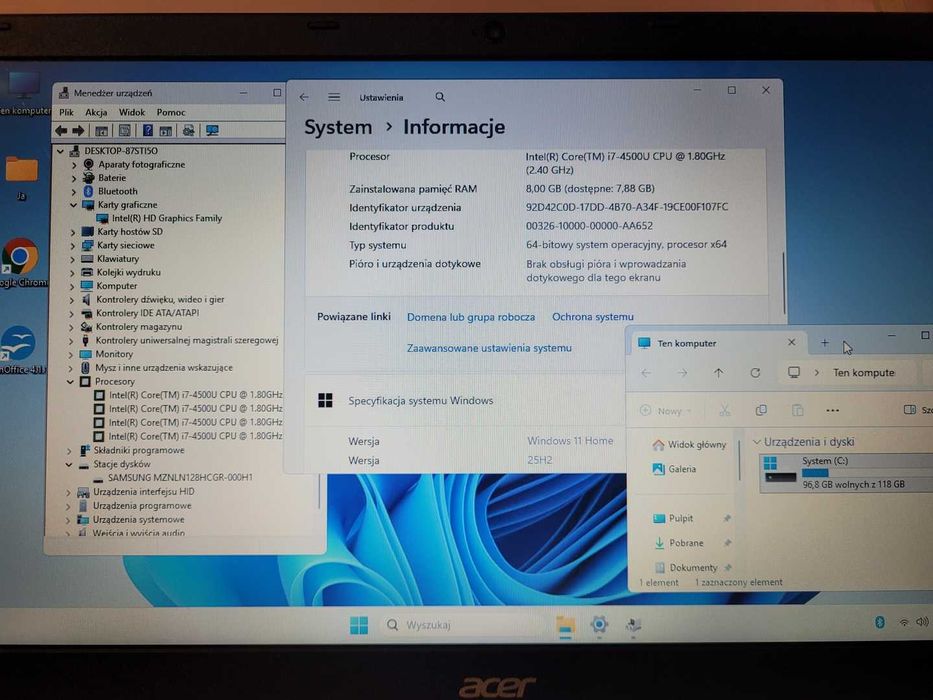Collapse Procesory tree node
Image resolution: width=933 pixels, height=700 pixels.
[70, 382]
